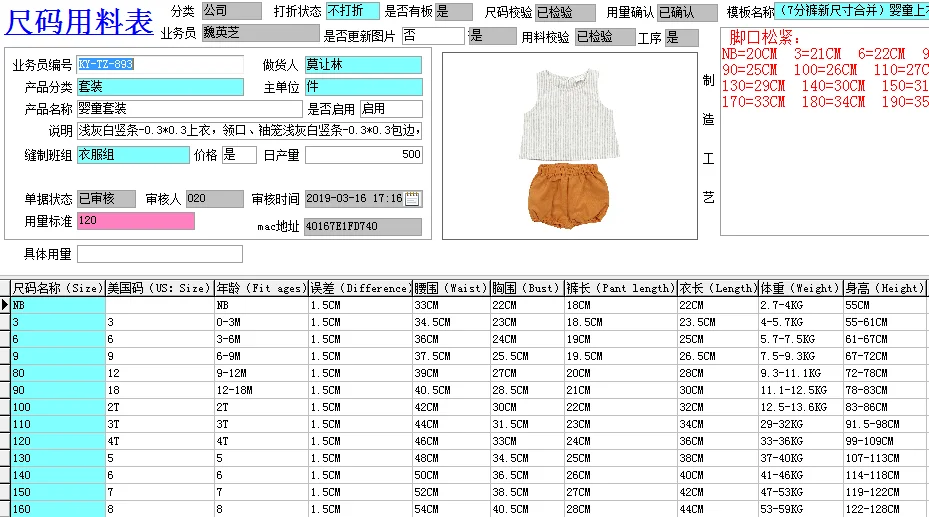Click the 尺码名称 (Size) column header
The height and width of the screenshot is (517, 929).
pos(58,288)
